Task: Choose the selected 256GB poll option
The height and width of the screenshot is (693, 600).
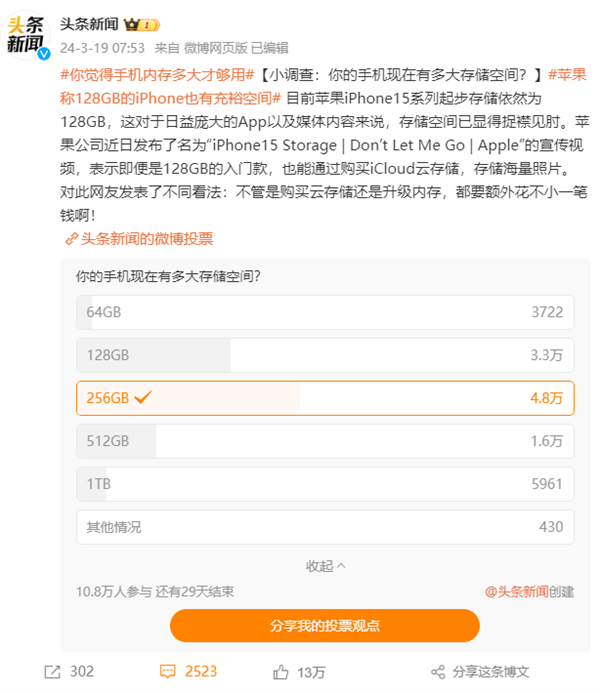Action: pyautogui.click(x=325, y=398)
